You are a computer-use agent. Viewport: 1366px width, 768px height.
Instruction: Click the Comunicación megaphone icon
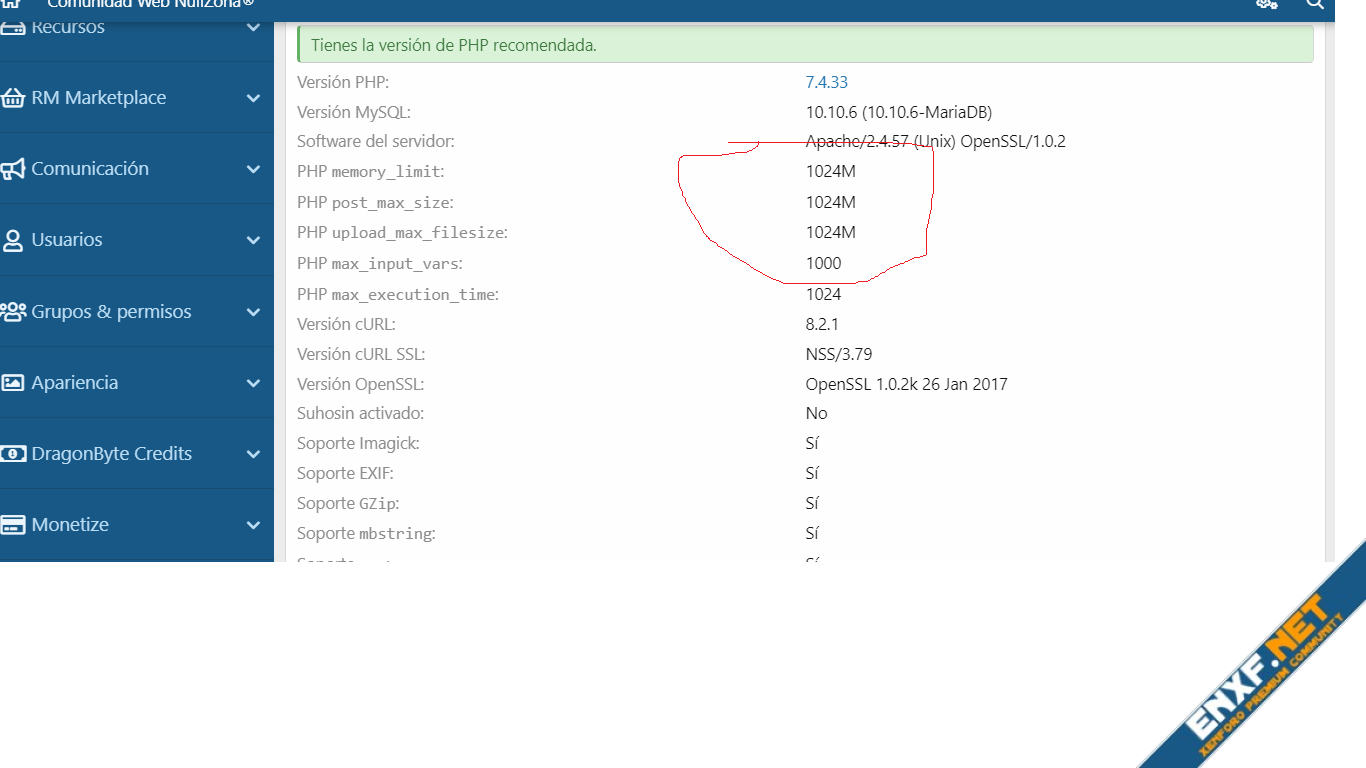(13, 169)
